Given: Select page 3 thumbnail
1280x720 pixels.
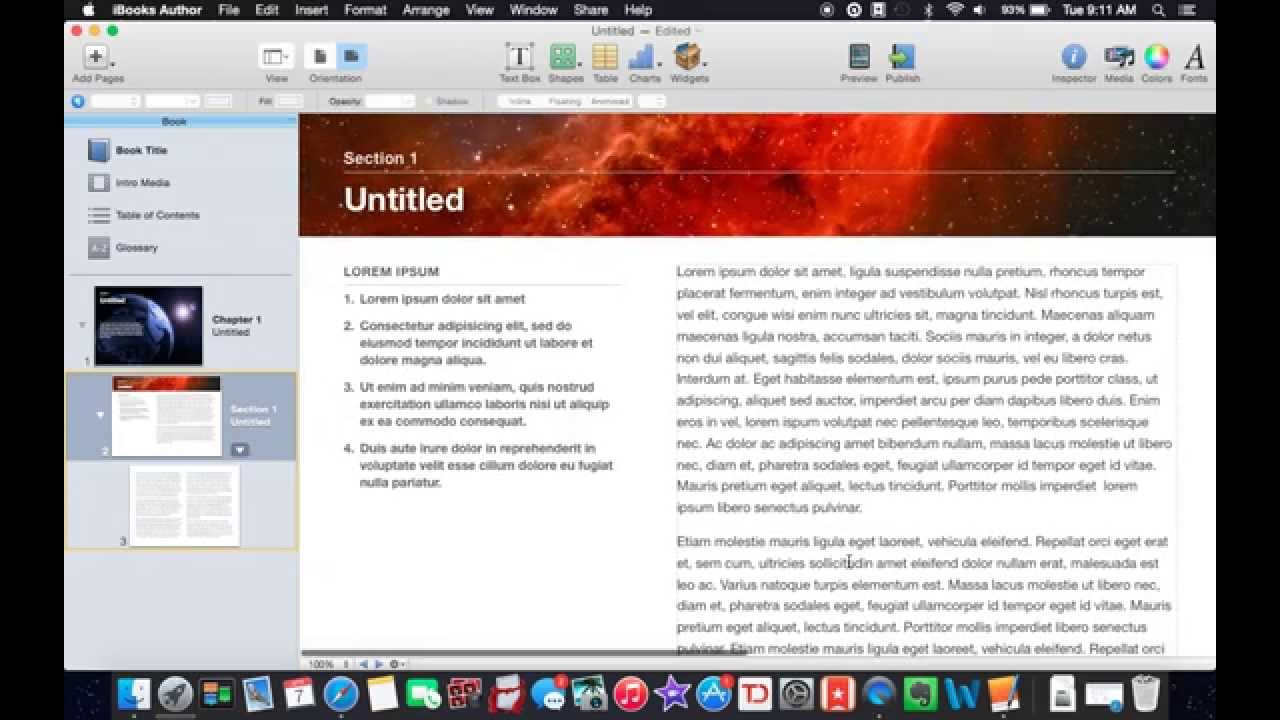Looking at the screenshot, I should point(185,506).
